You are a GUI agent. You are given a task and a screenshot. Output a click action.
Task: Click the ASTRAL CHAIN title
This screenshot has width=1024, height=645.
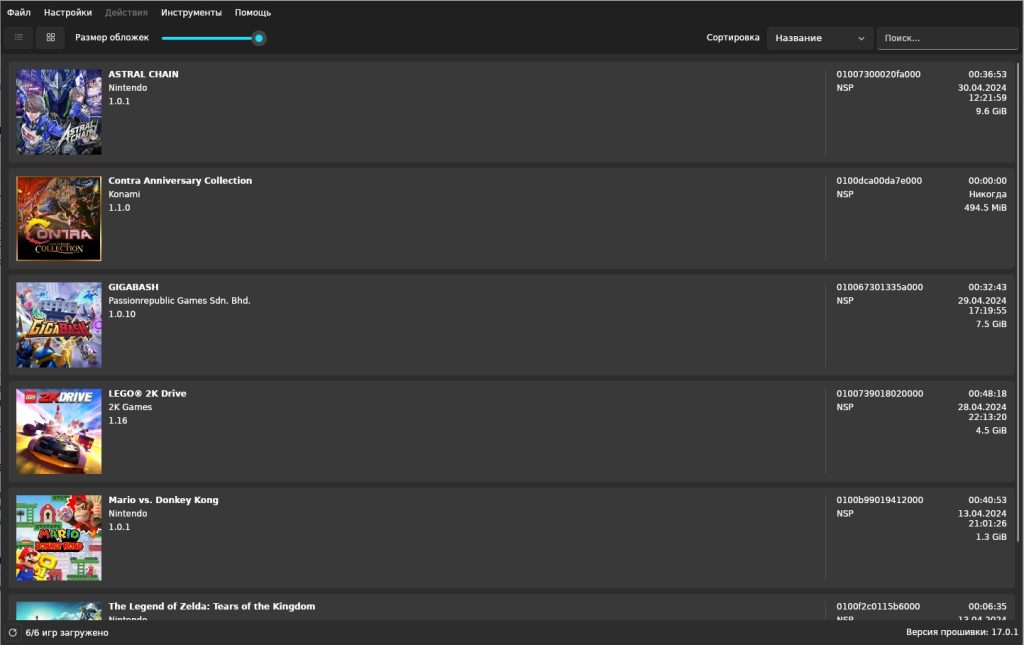point(143,74)
